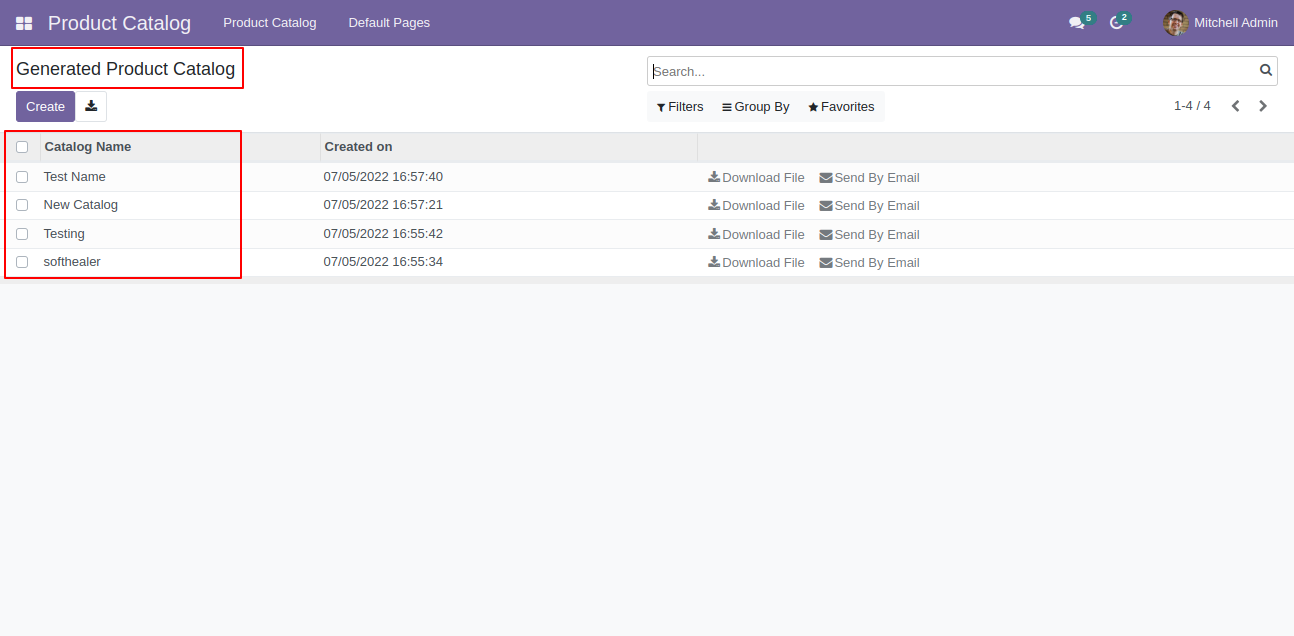Open the apps grid menu icon
The image size is (1294, 636).
click(24, 23)
